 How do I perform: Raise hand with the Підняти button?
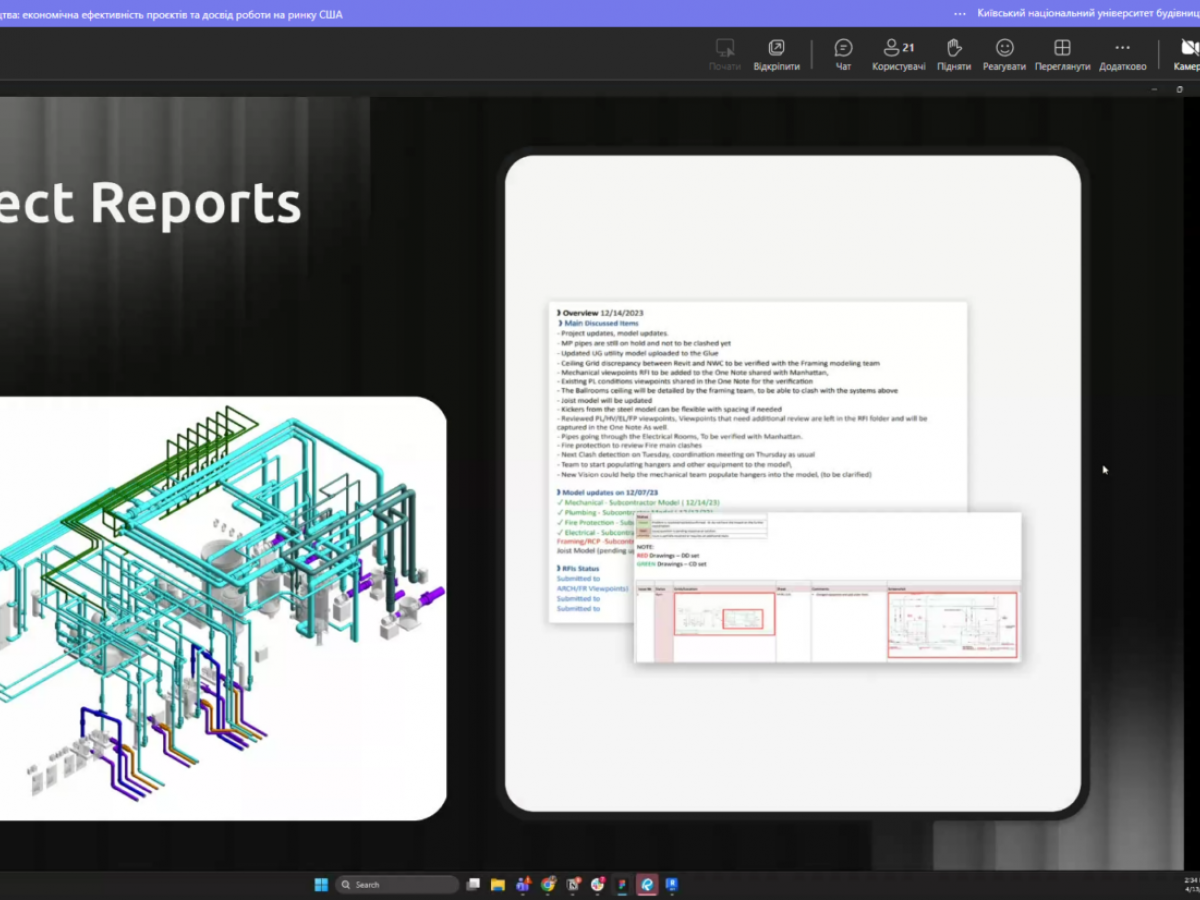953,55
